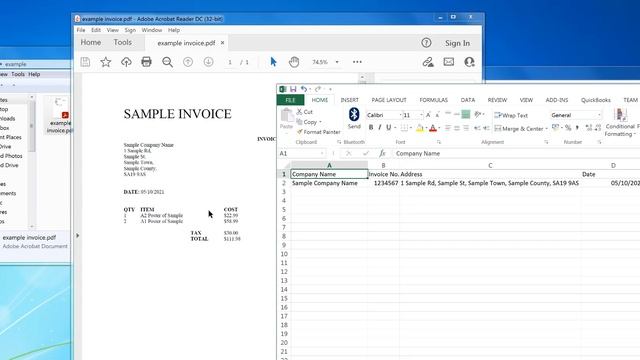640x360 pixels.
Task: Cut selection in Excel ribbon
Action: [304, 112]
